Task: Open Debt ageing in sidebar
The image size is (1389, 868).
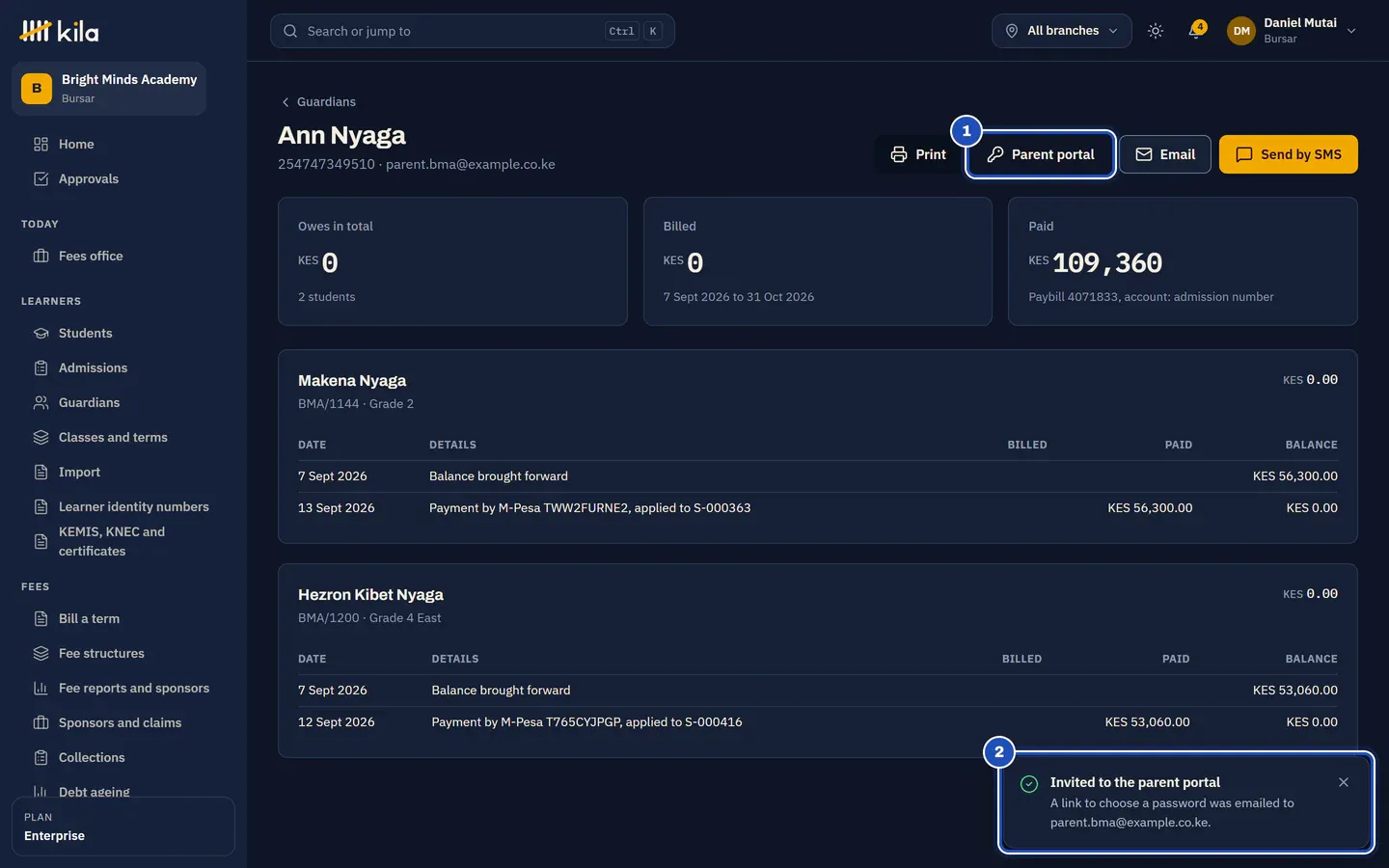Action: coord(94,792)
